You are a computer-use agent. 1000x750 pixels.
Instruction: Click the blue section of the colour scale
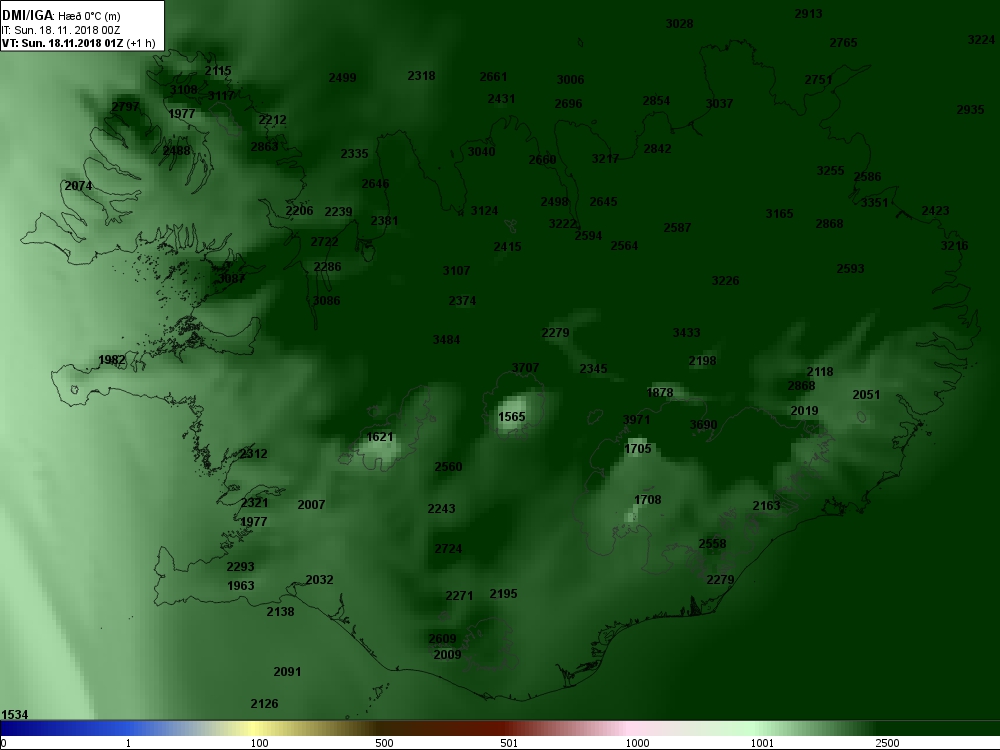click(64, 728)
